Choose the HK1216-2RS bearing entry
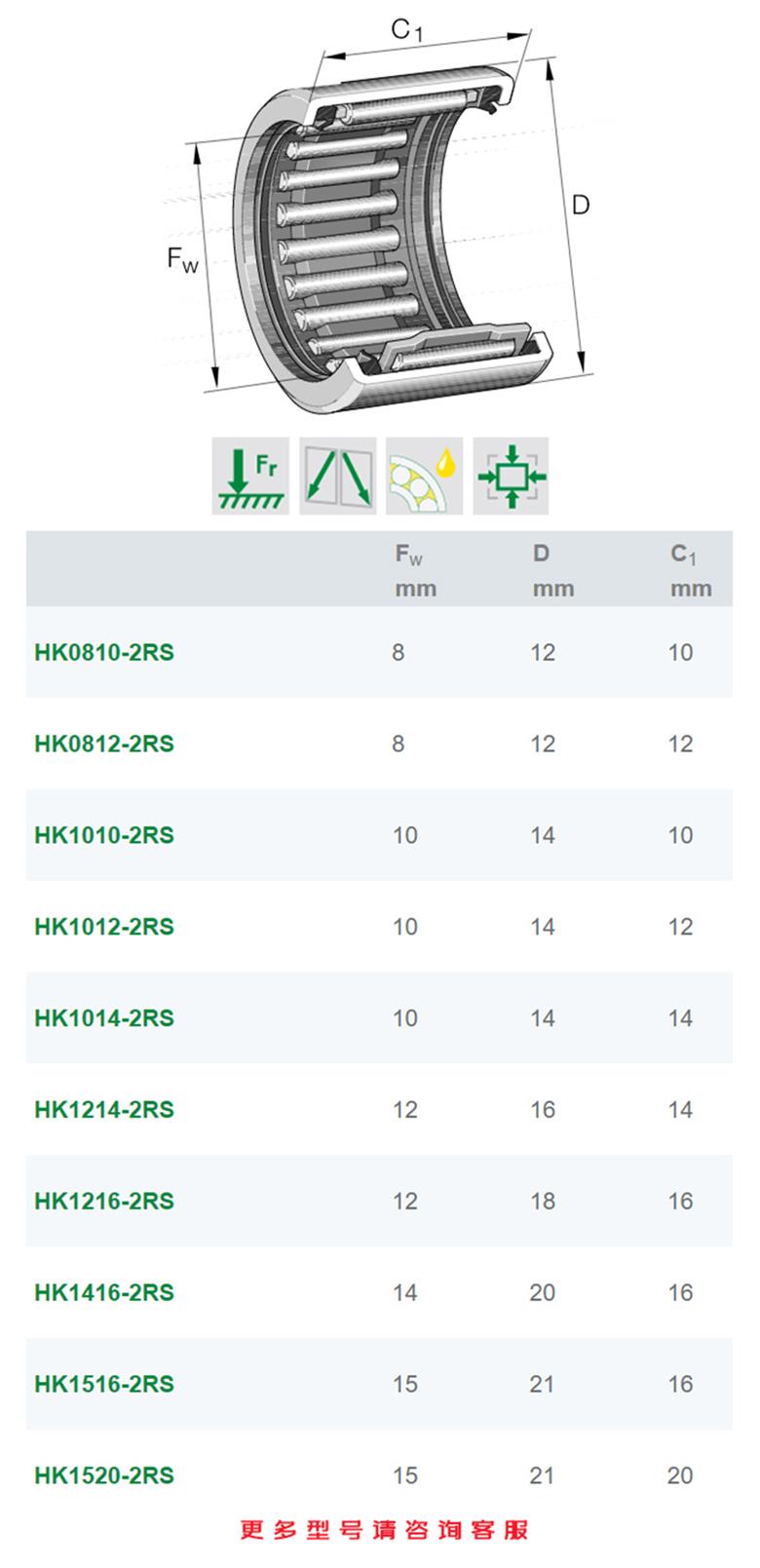The image size is (760, 1568). (104, 1201)
